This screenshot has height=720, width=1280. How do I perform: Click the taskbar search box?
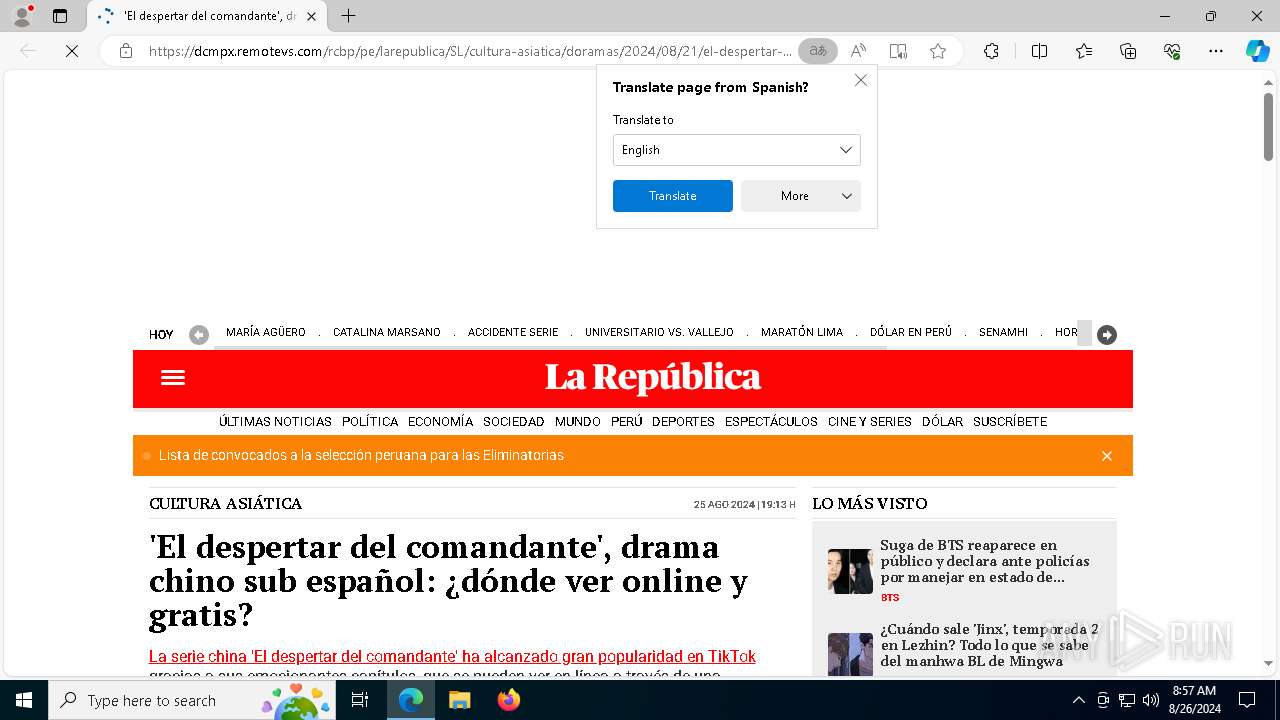[x=192, y=700]
